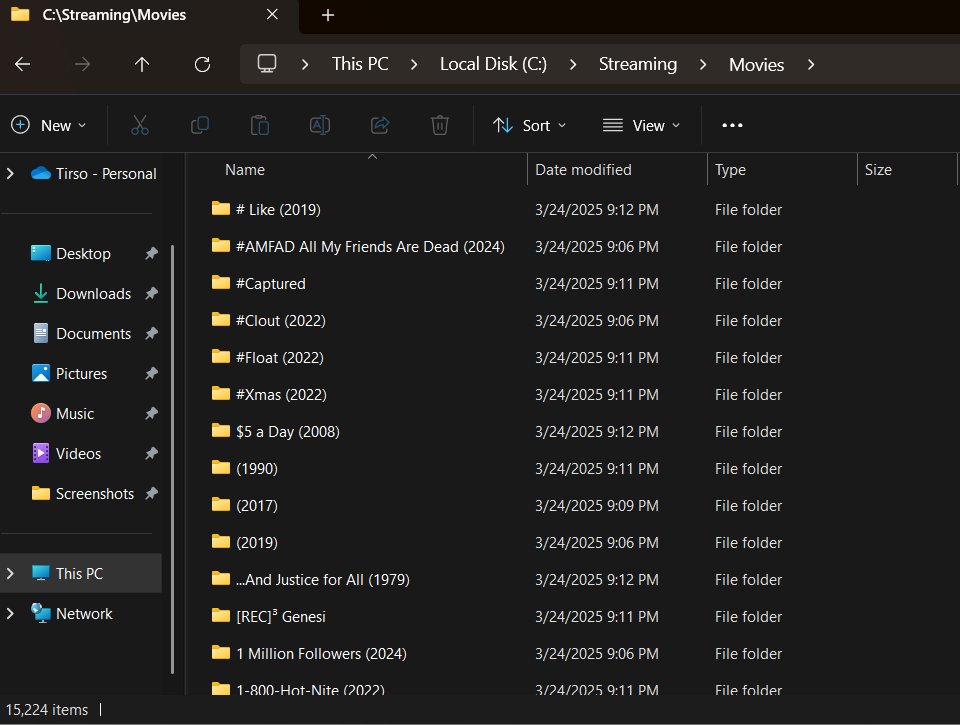Click the Copy icon in toolbar
Screen dimensions: 960x725
pos(200,125)
